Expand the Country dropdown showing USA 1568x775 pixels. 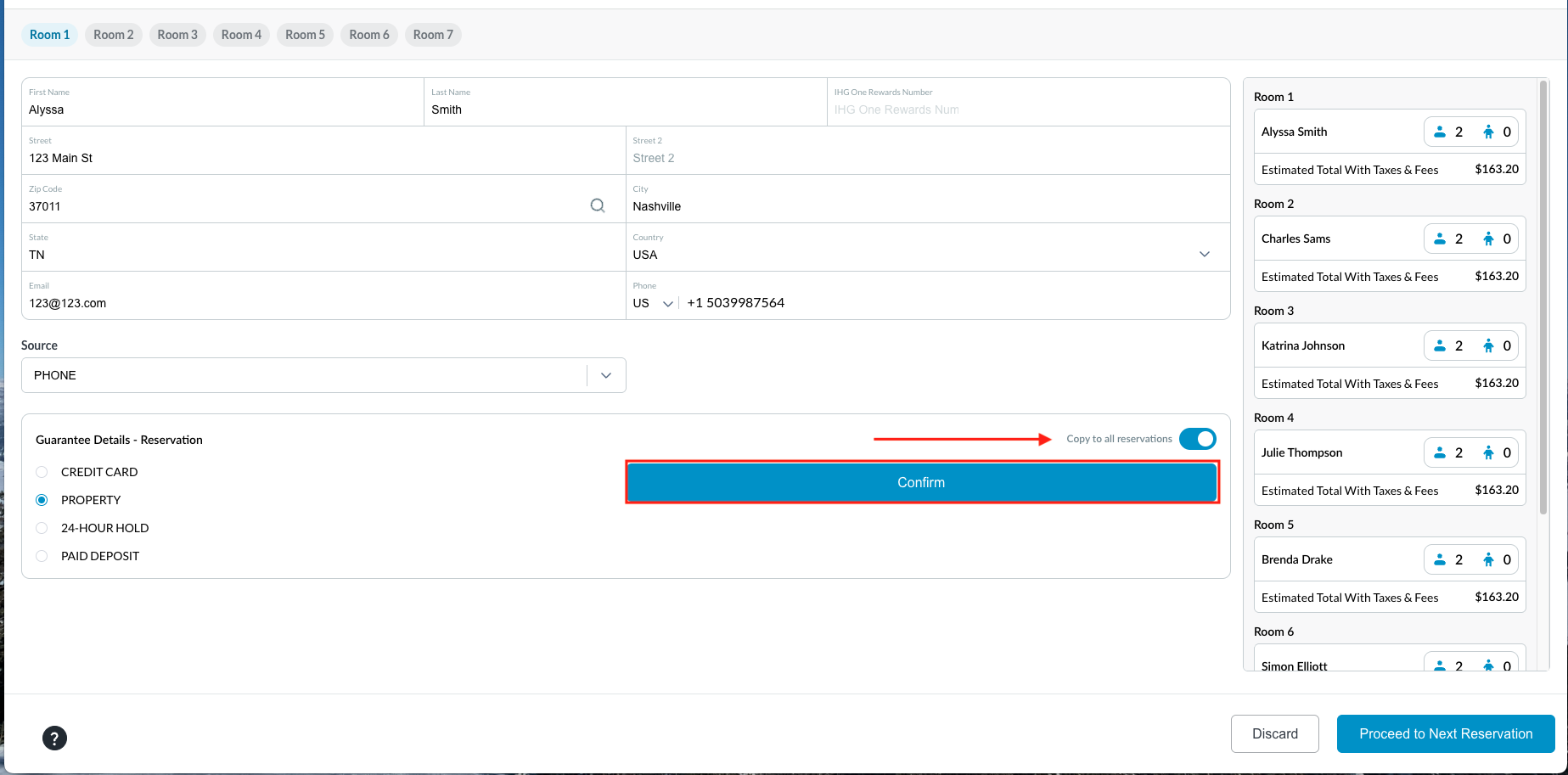click(x=1204, y=255)
